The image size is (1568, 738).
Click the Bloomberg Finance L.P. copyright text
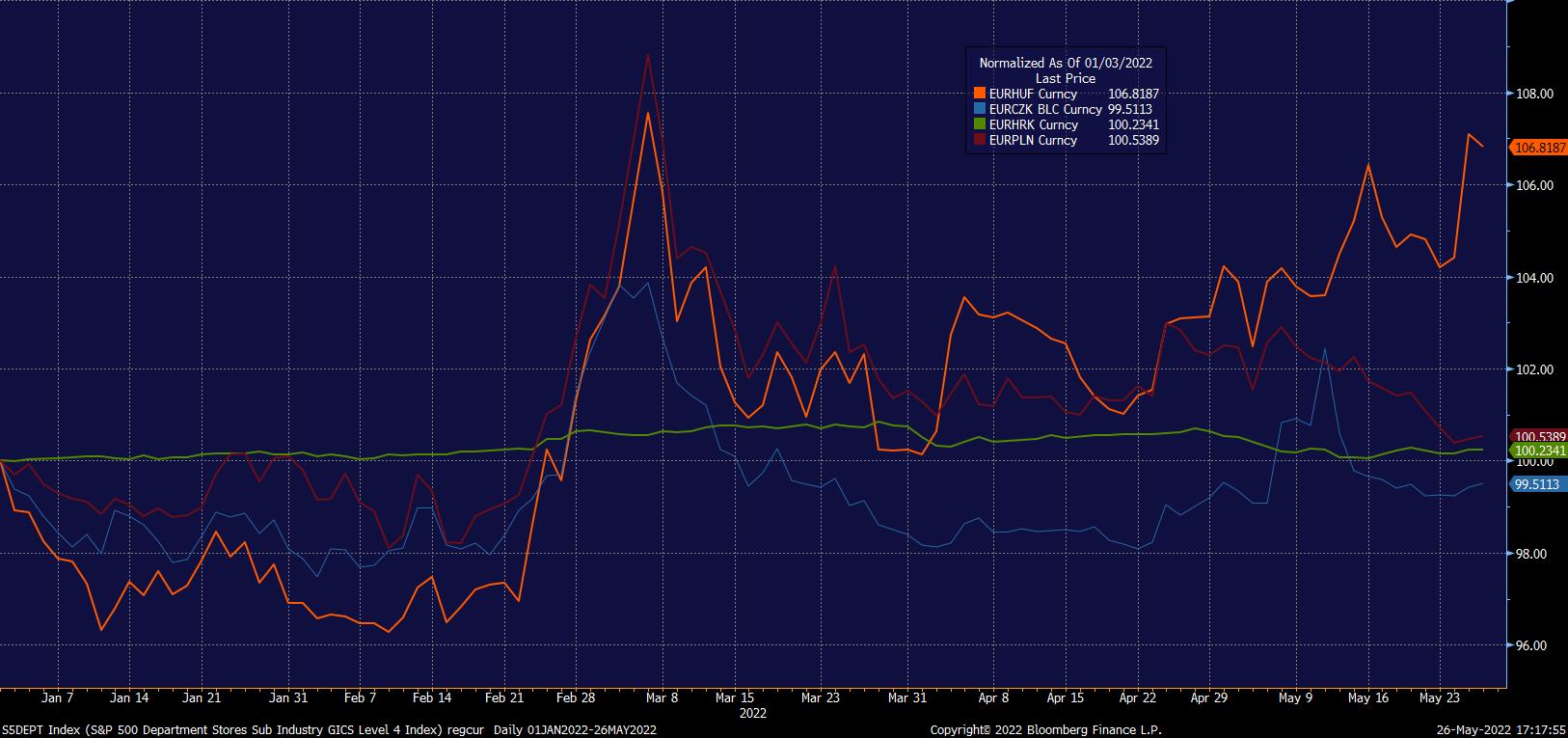(x=1046, y=730)
